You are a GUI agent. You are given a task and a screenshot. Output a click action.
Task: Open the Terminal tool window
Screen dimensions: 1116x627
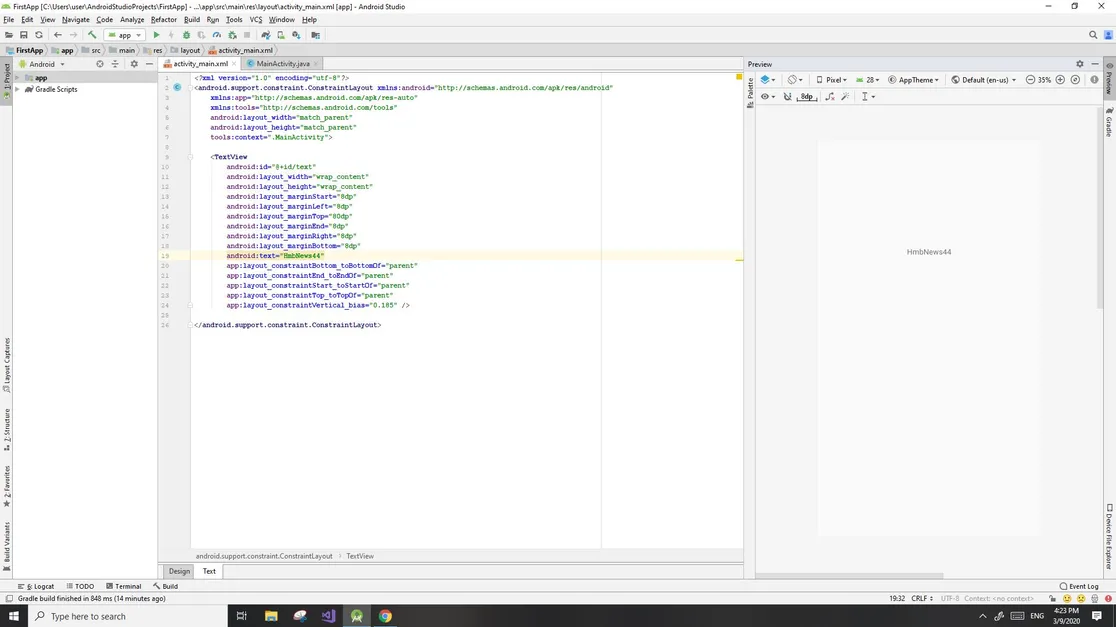click(124, 586)
